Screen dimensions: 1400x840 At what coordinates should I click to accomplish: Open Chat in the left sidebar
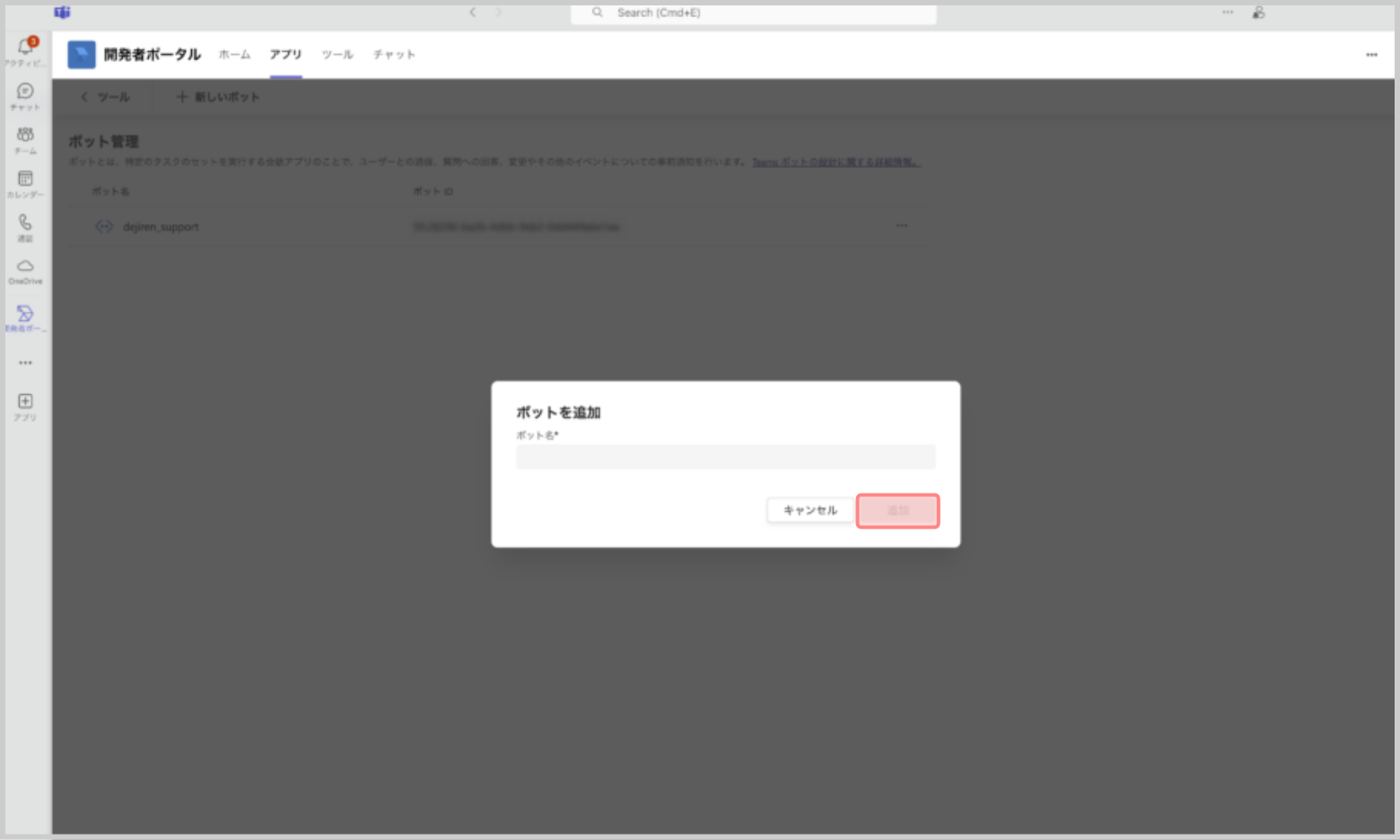click(x=25, y=92)
